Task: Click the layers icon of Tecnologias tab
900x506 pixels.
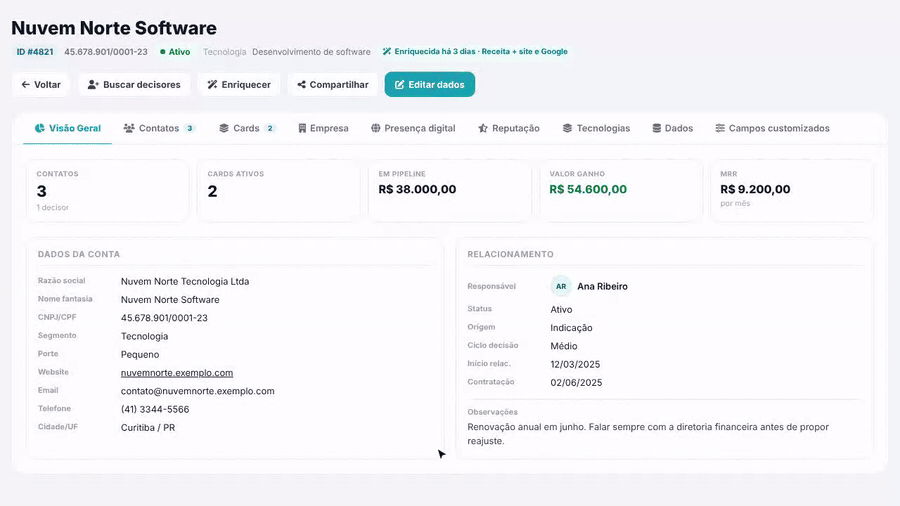Action: pos(567,128)
